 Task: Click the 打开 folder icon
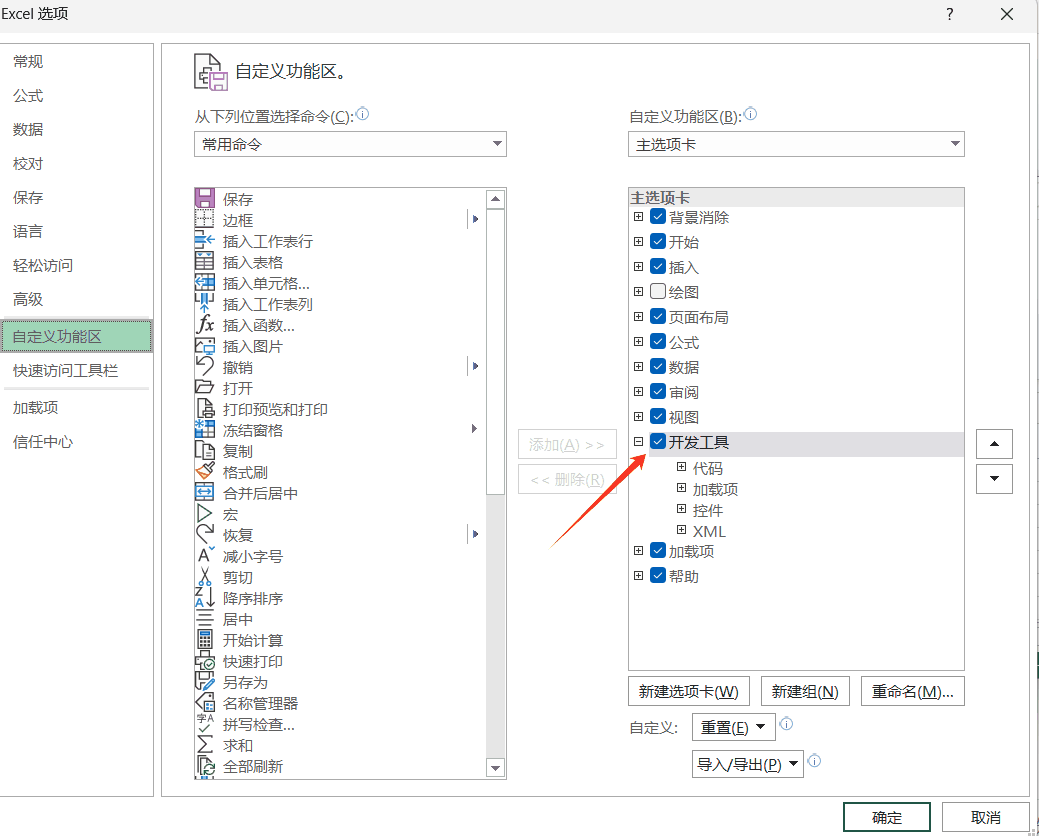point(205,388)
